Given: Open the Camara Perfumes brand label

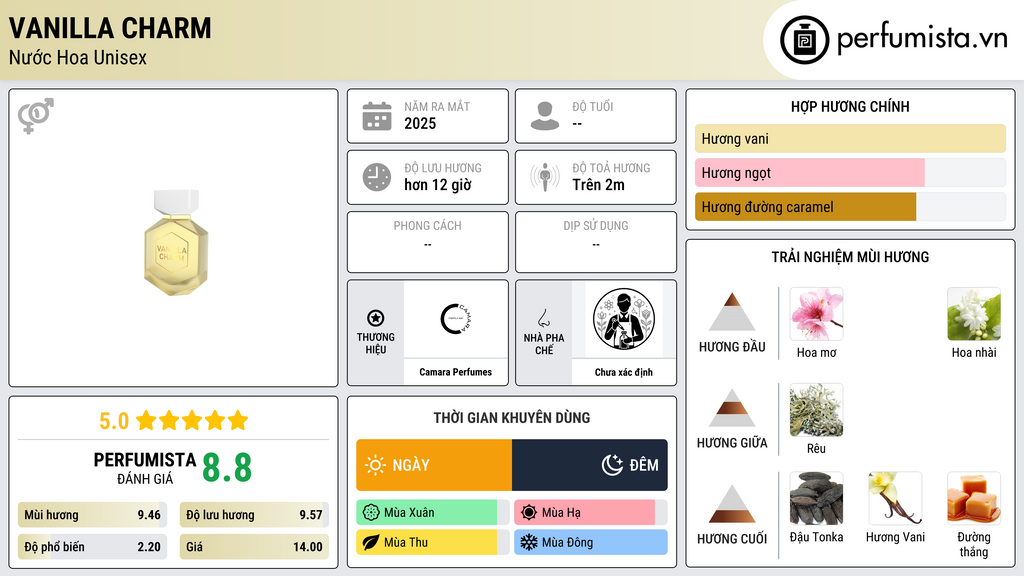Looking at the screenshot, I should tap(455, 372).
